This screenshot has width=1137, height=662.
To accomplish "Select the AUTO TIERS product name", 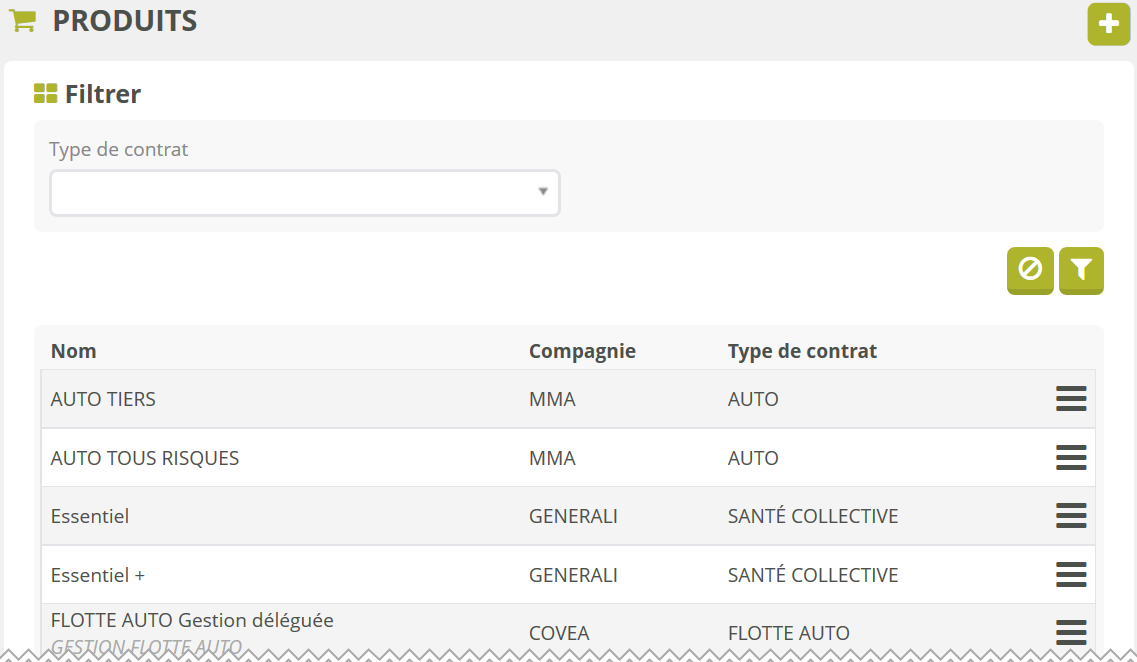I will pos(103,399).
